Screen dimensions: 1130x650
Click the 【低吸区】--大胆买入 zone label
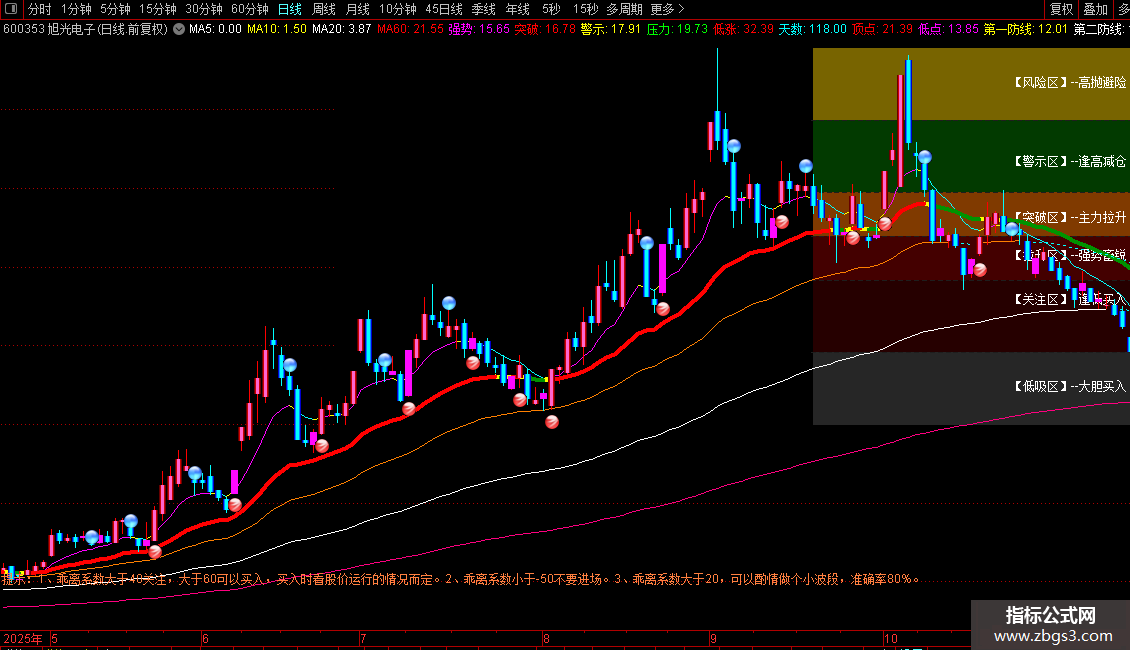(x=1070, y=386)
